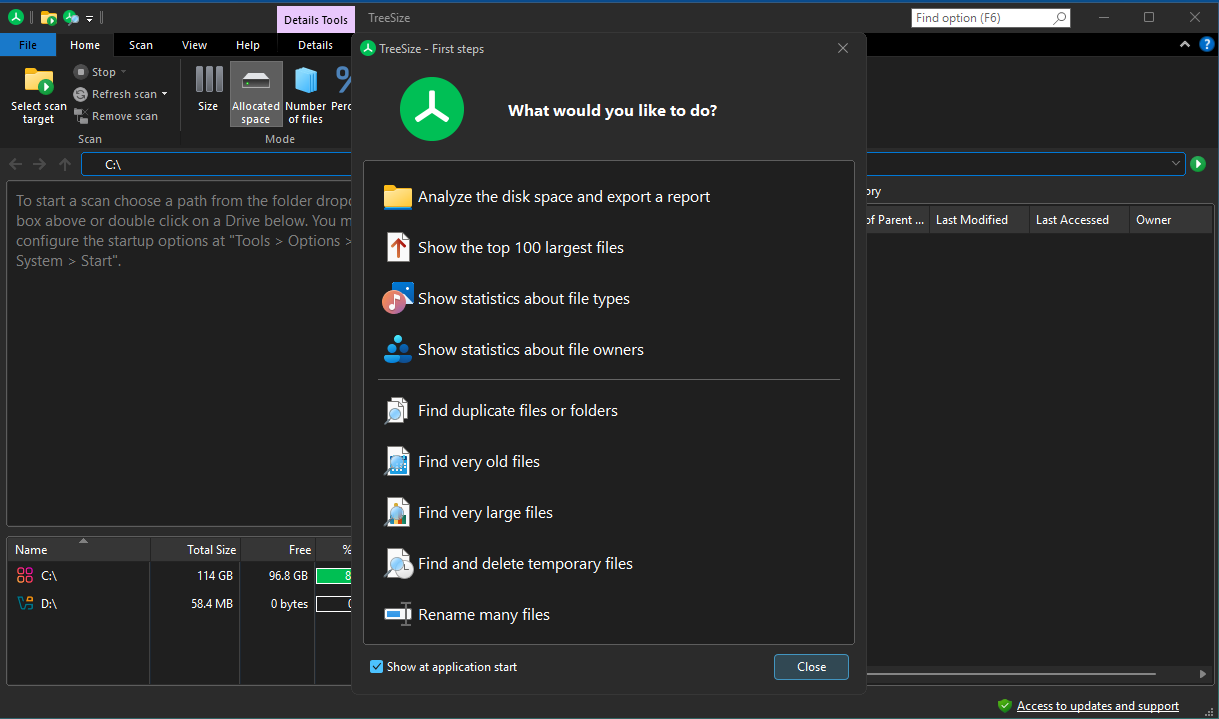Dismiss First steps dialog with the X

click(843, 48)
